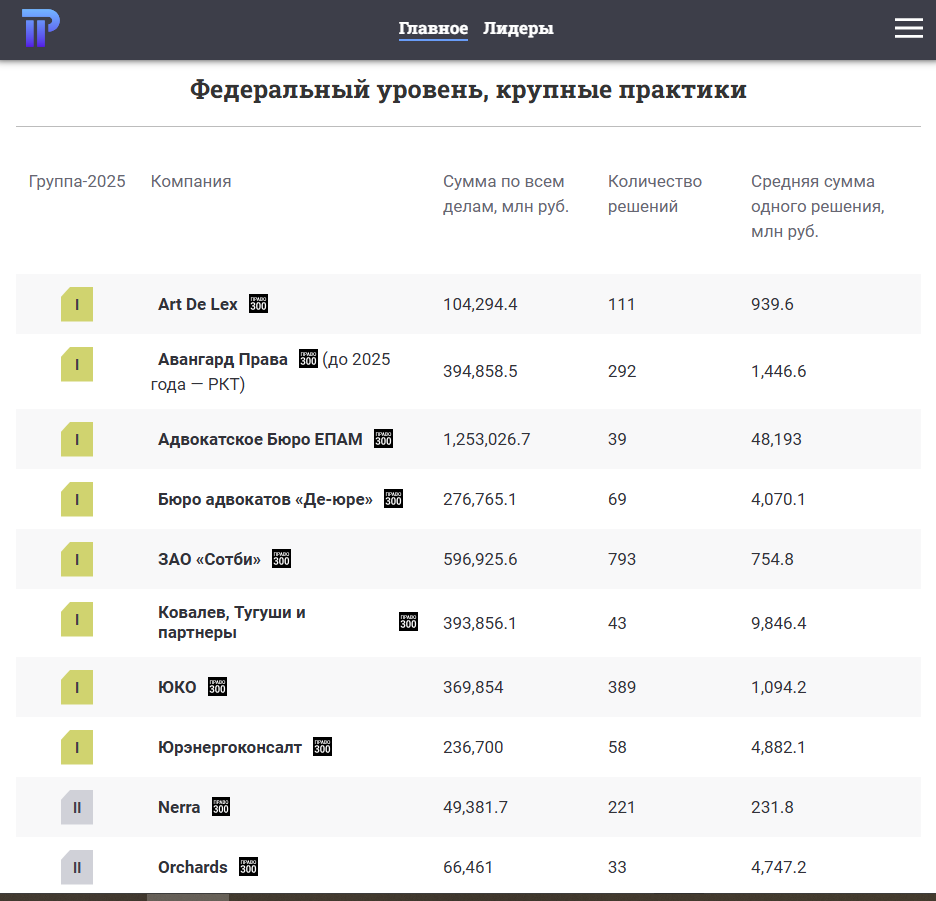Viewport: 936px width, 901px height.
Task: Click the group II badge for Orchards
Action: pos(77,868)
